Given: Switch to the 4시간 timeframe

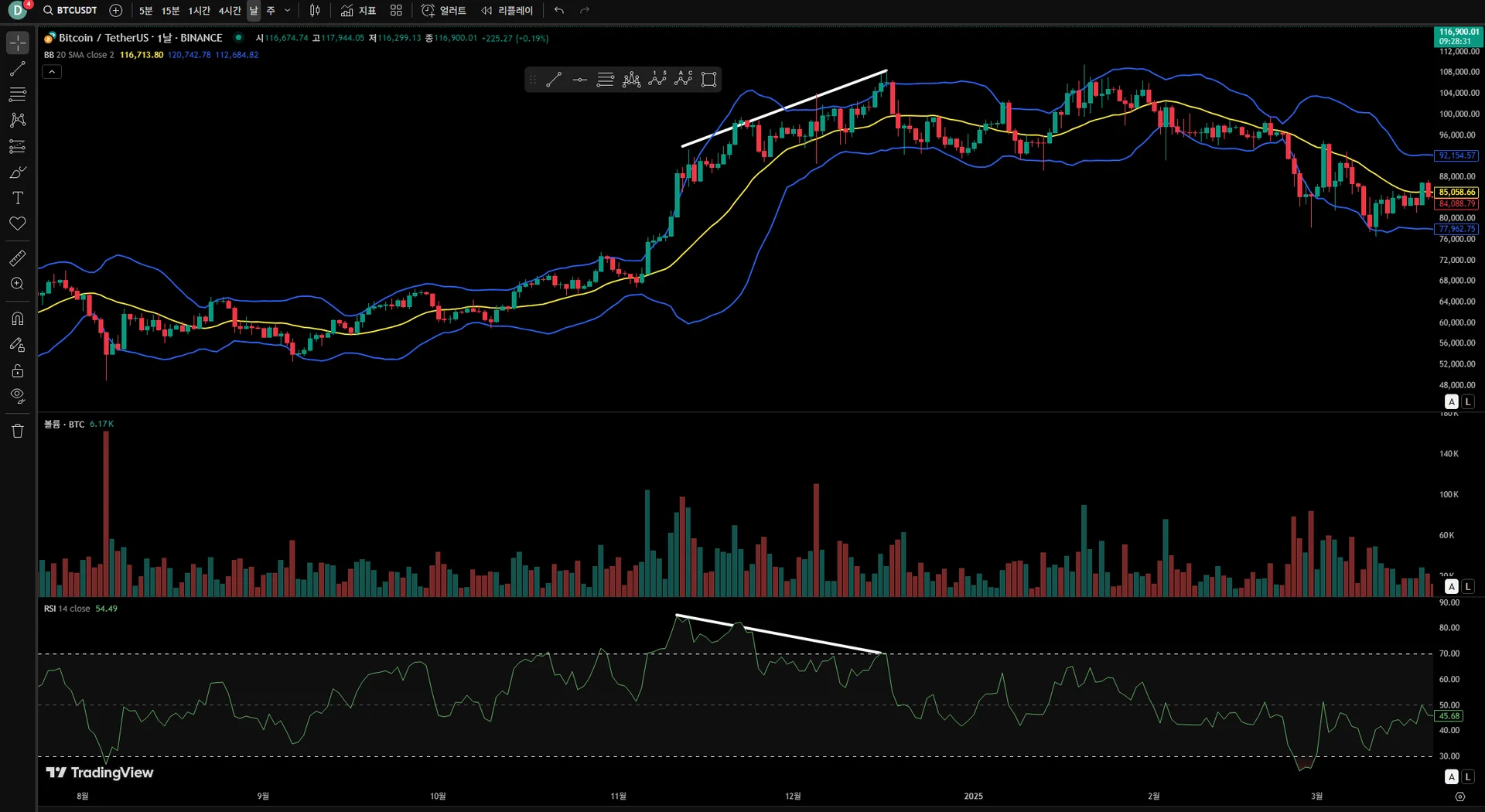Looking at the screenshot, I should [x=230, y=10].
